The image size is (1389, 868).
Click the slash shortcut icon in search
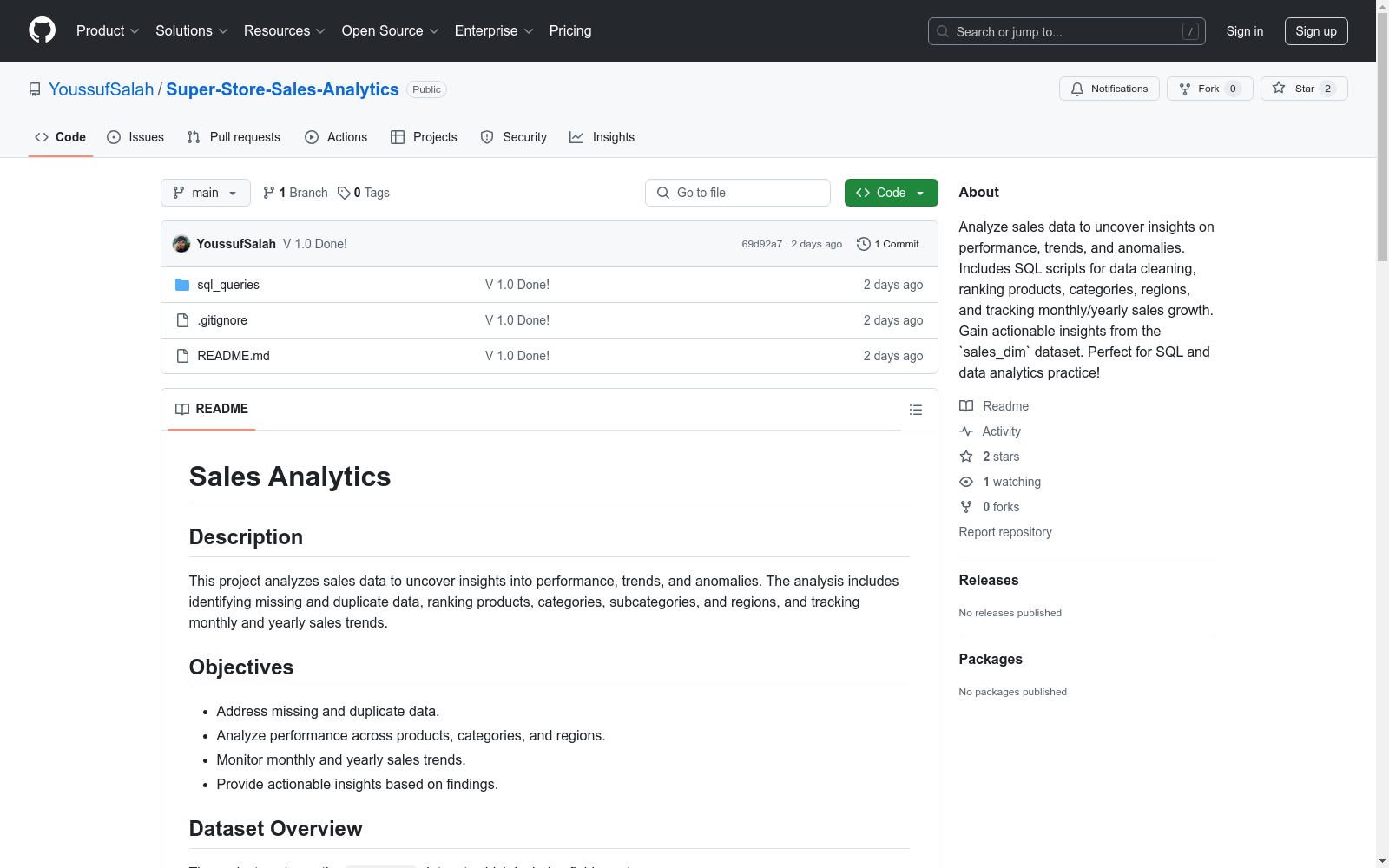tap(1190, 31)
